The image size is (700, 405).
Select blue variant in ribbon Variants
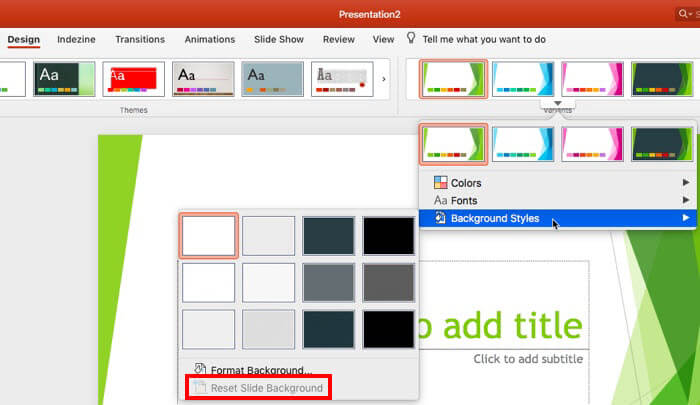coord(523,79)
